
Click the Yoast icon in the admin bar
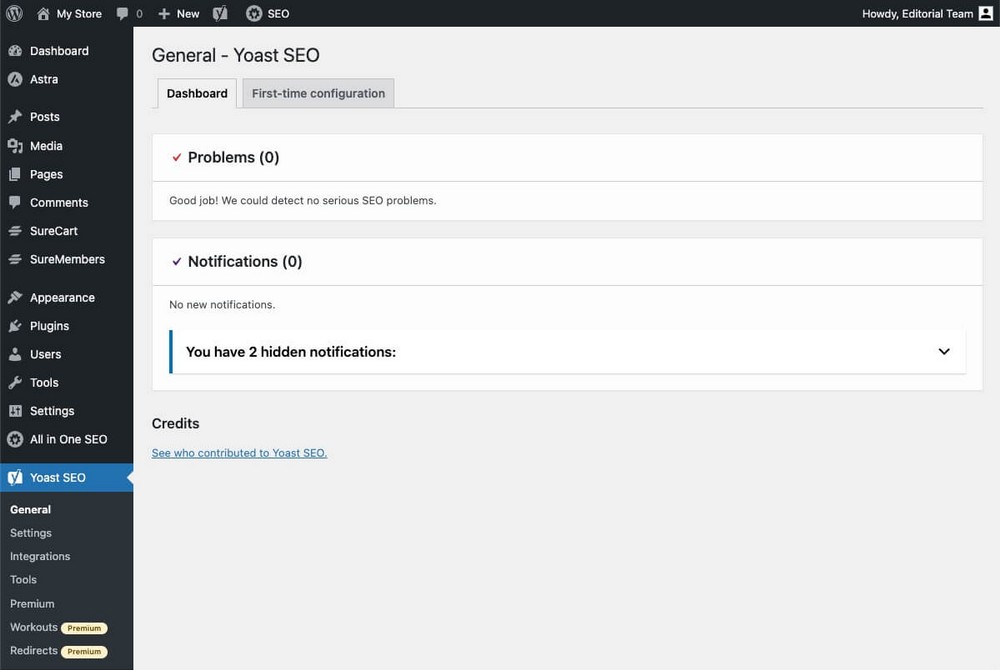point(220,14)
